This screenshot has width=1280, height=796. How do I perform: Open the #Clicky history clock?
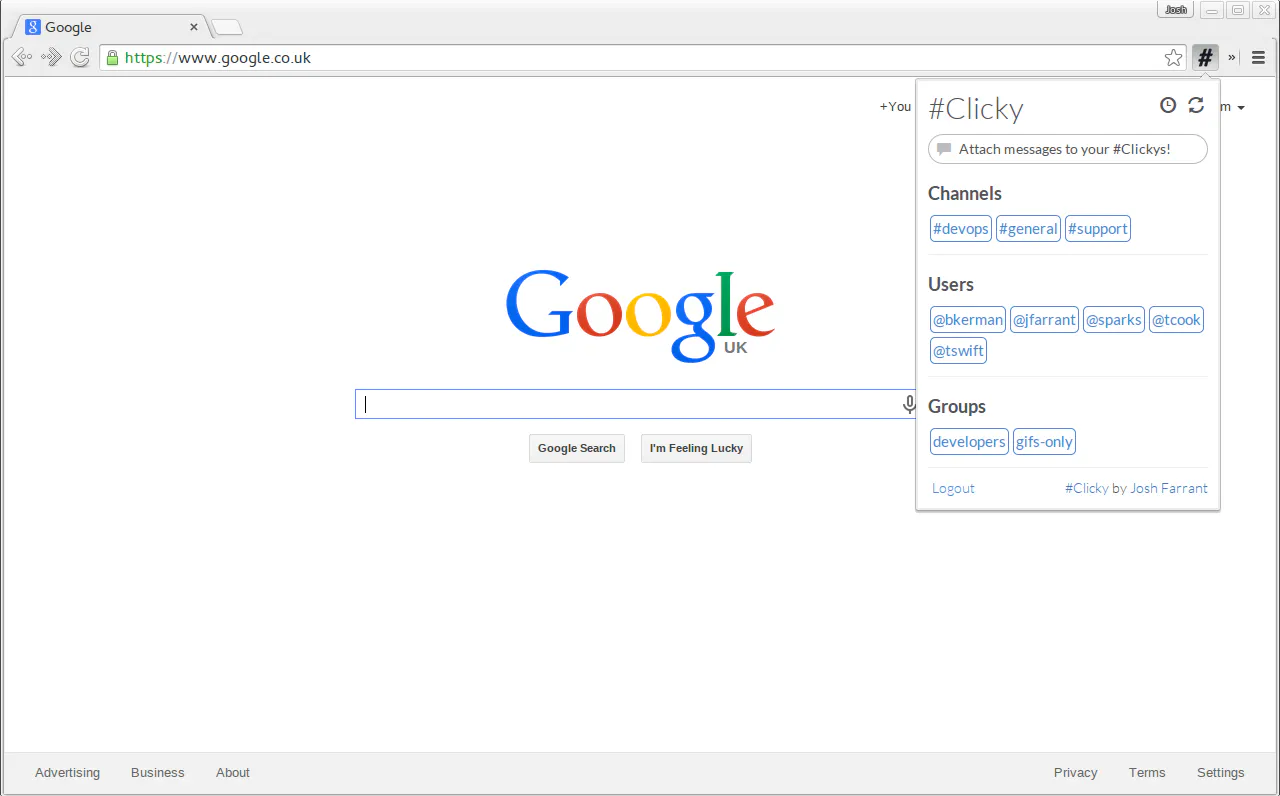(x=1168, y=105)
